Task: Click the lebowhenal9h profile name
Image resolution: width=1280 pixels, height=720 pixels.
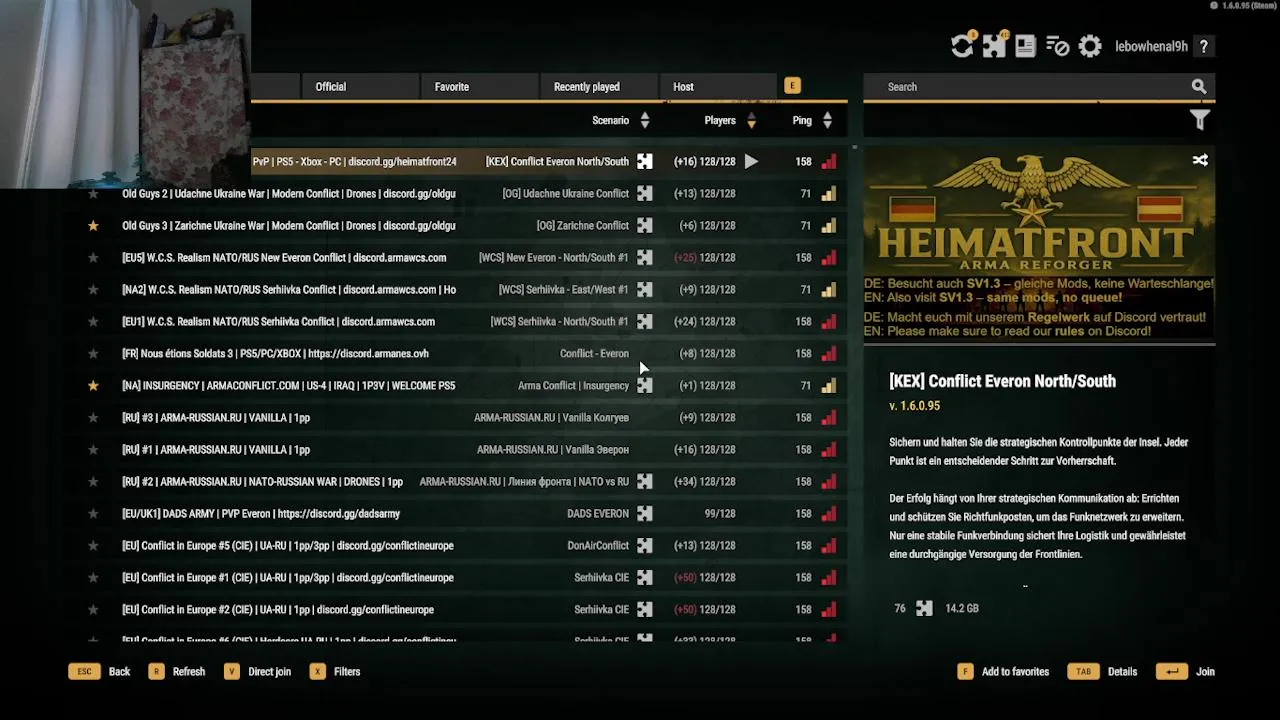Action: pos(1151,47)
